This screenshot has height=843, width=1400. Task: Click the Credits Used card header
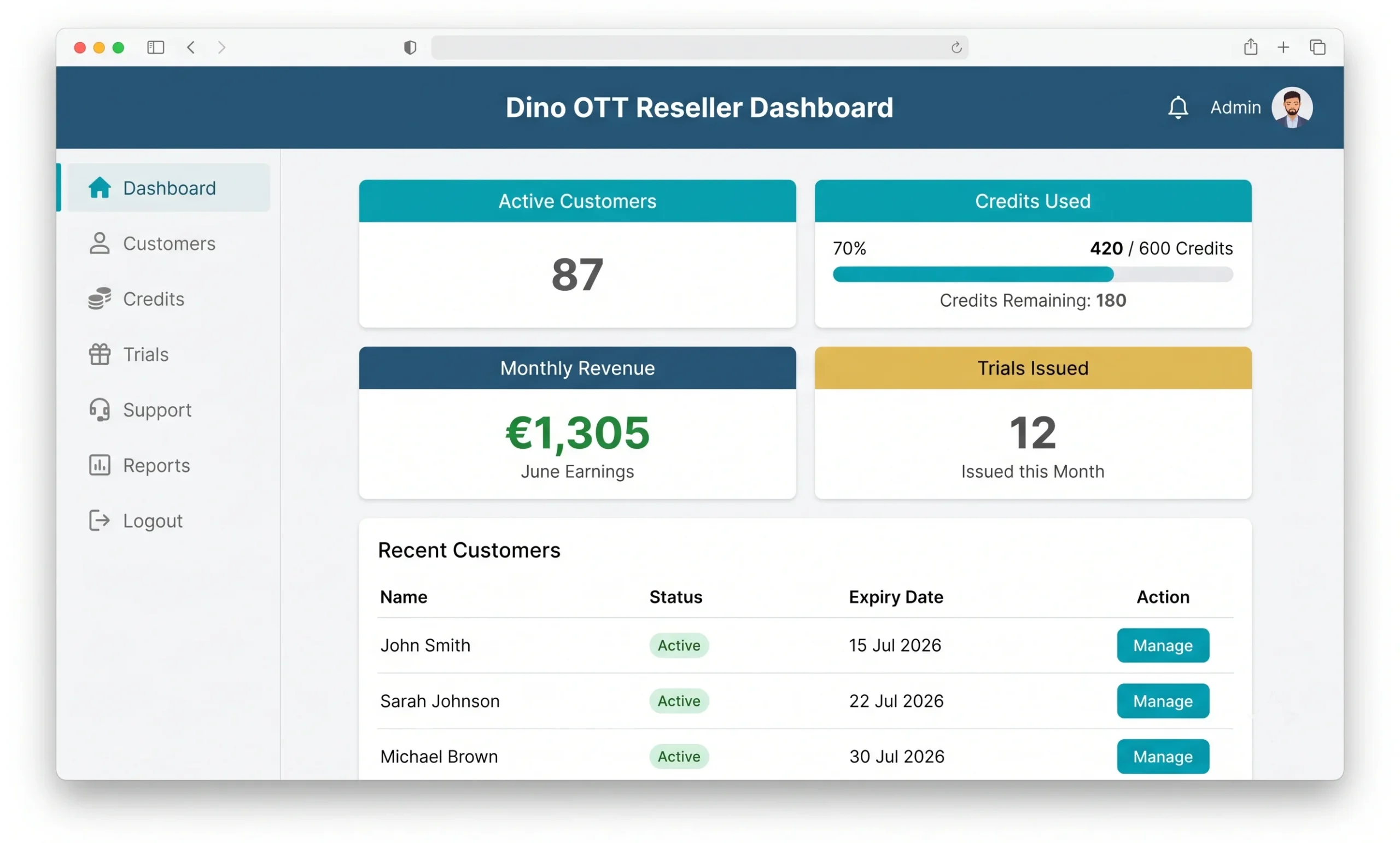pyautogui.click(x=1032, y=201)
